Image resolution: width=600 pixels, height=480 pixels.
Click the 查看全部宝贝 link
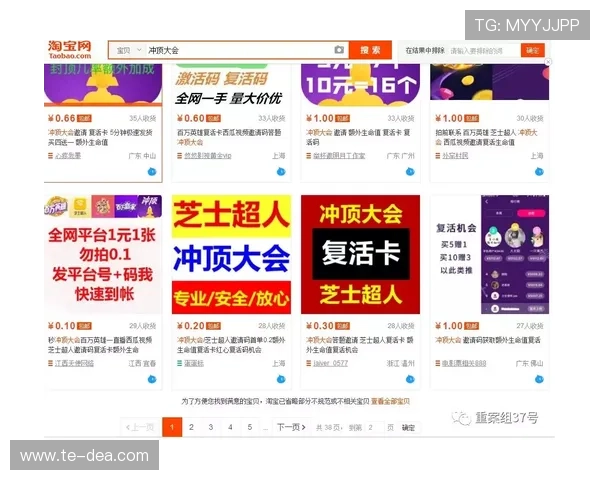(x=390, y=401)
